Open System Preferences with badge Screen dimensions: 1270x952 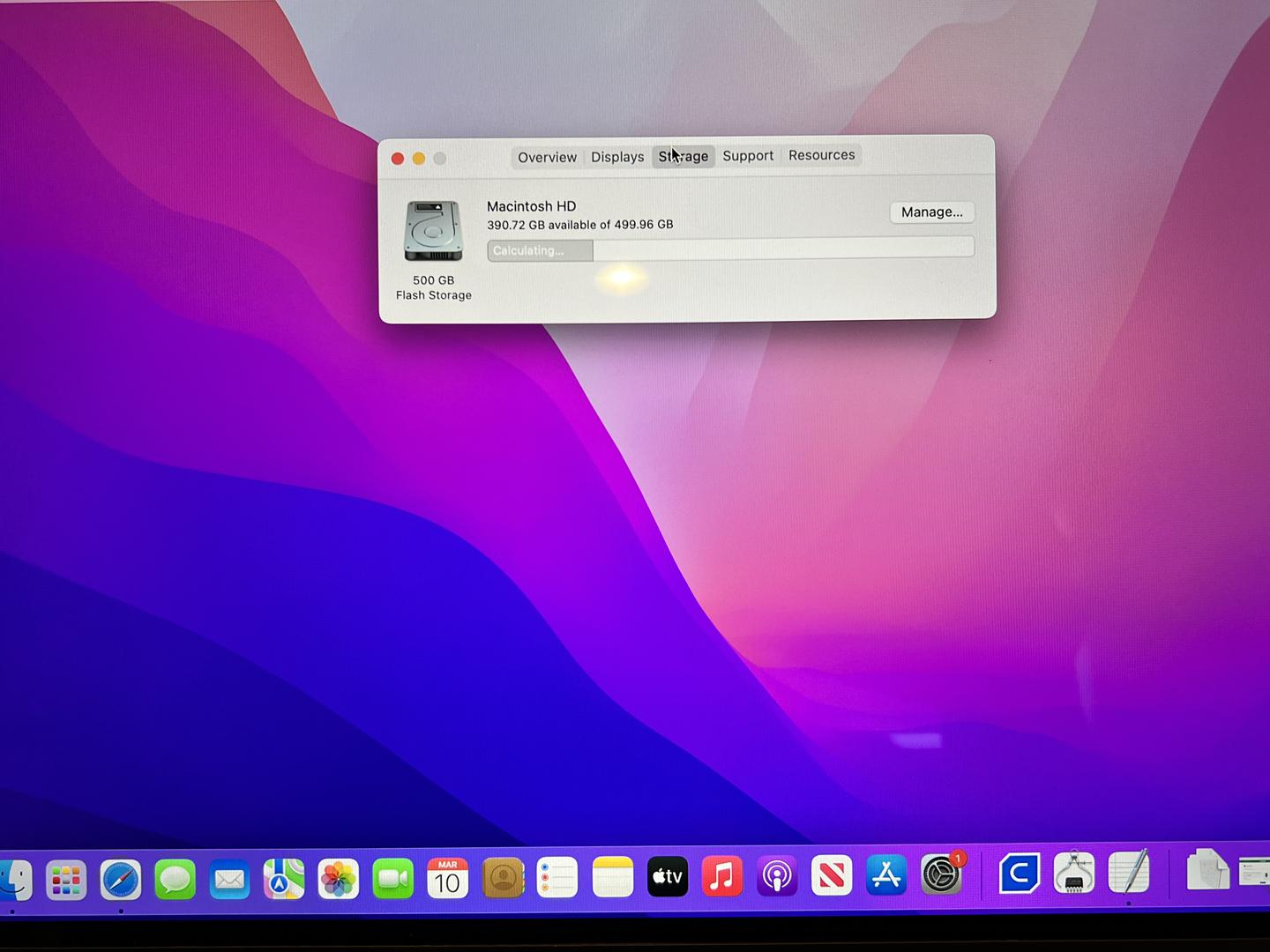click(942, 874)
